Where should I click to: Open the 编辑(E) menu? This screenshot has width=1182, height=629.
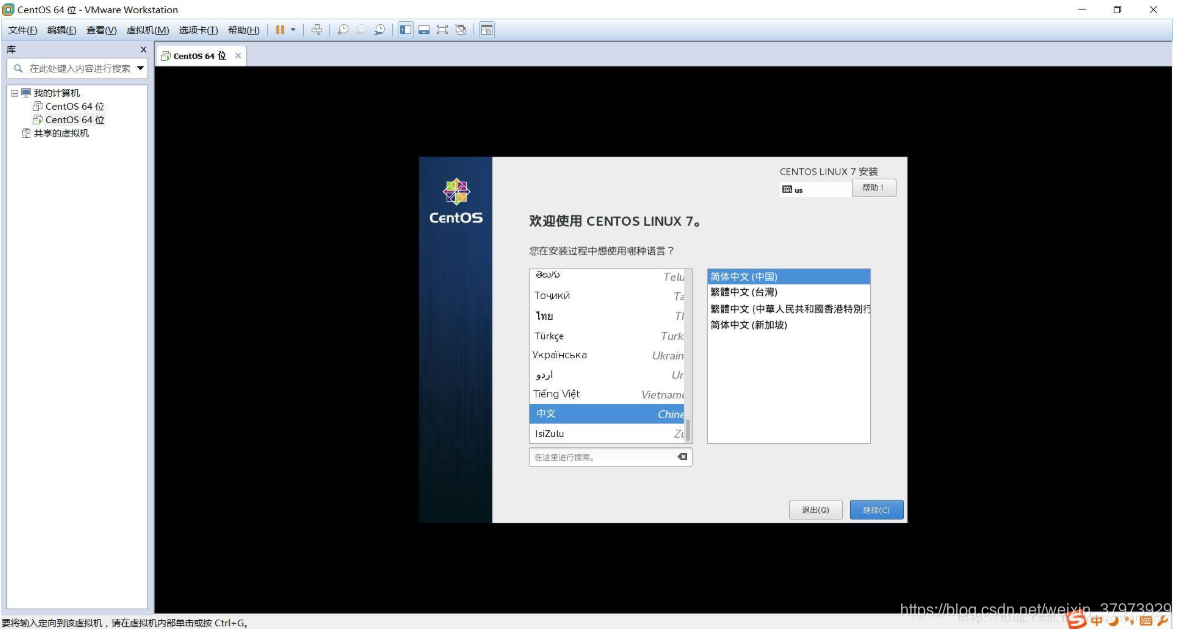point(61,30)
